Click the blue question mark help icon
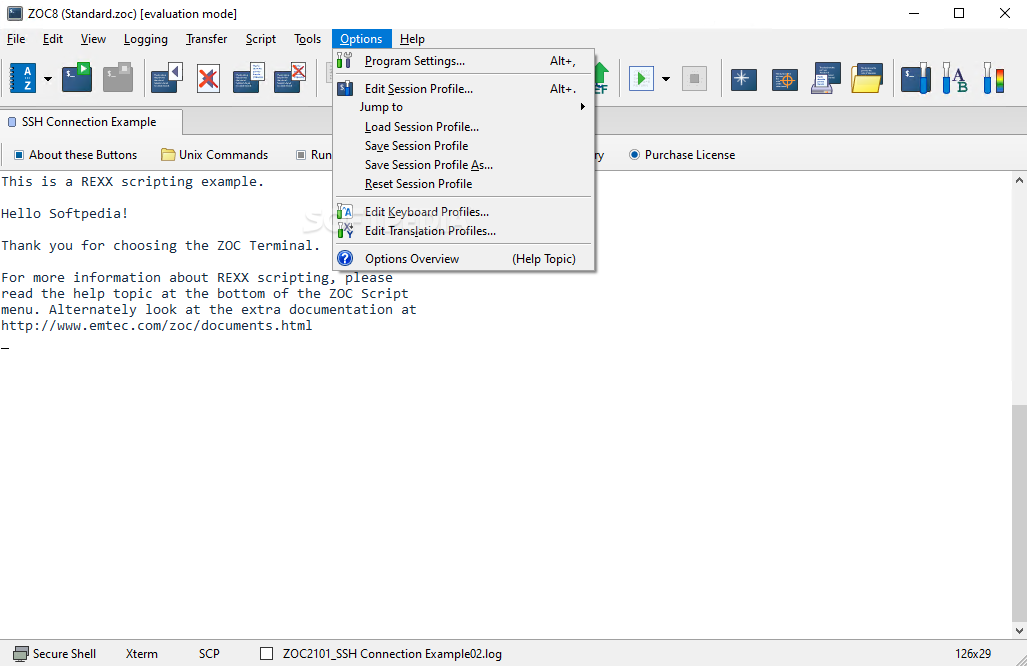Image resolution: width=1027 pixels, height=666 pixels. pyautogui.click(x=345, y=259)
